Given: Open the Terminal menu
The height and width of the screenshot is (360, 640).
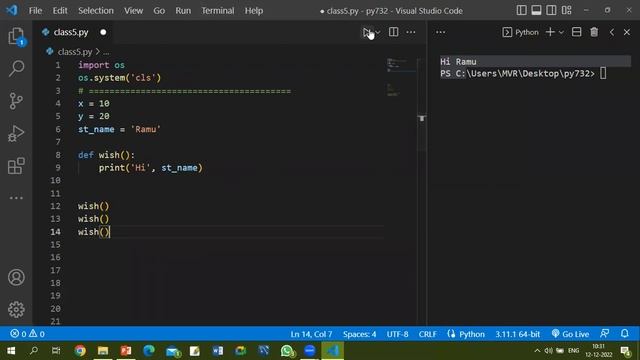Looking at the screenshot, I should (x=218, y=11).
